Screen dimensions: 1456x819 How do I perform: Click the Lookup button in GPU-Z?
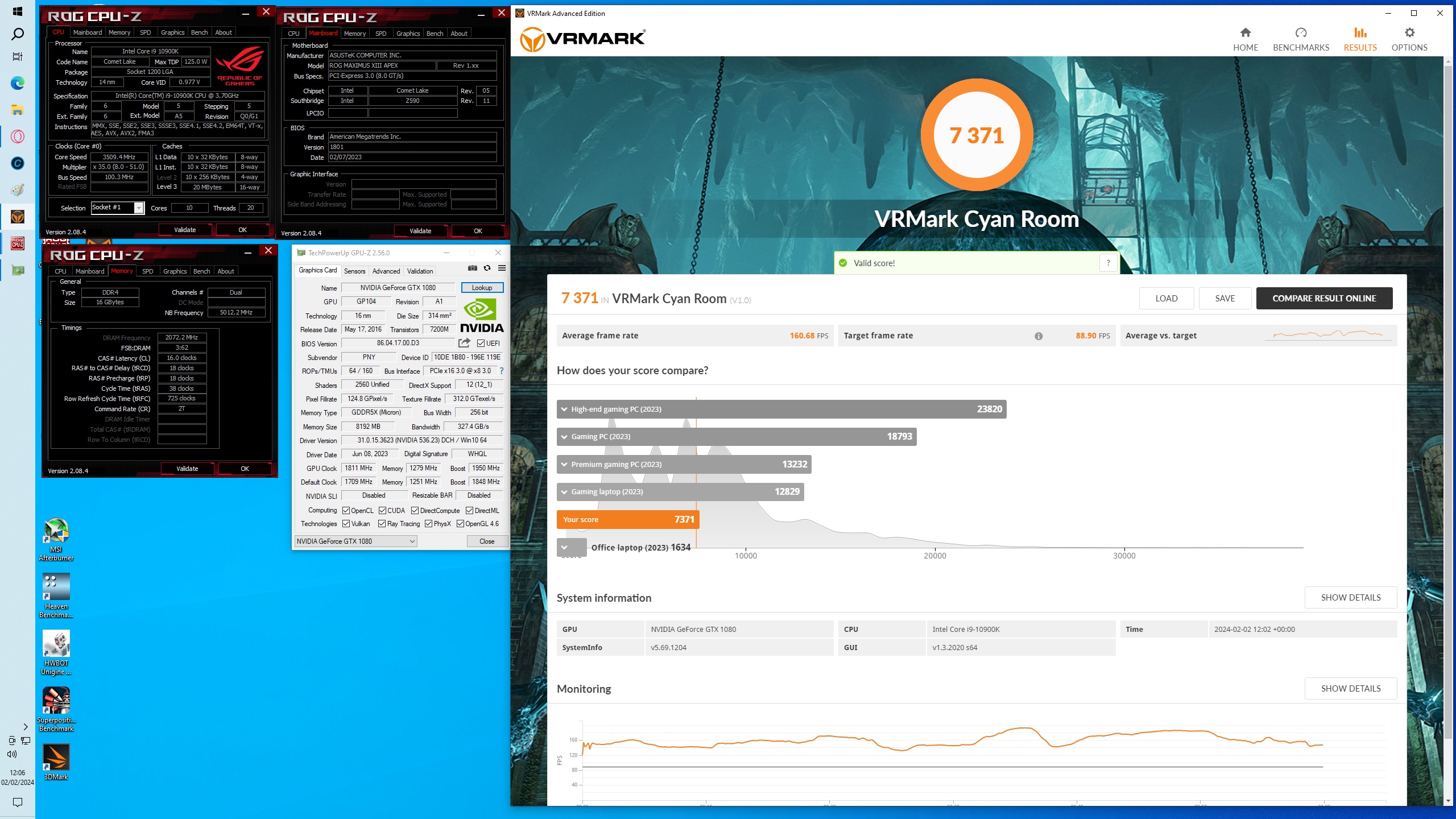click(482, 288)
